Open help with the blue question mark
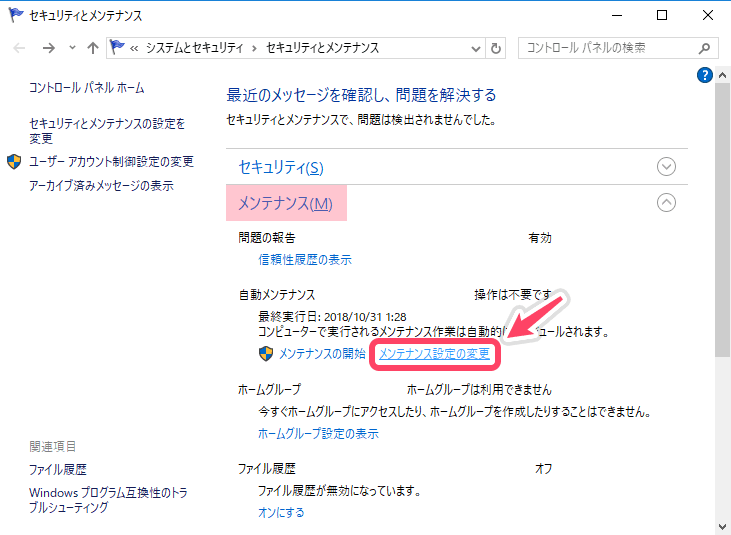The image size is (731, 535). coord(704,75)
